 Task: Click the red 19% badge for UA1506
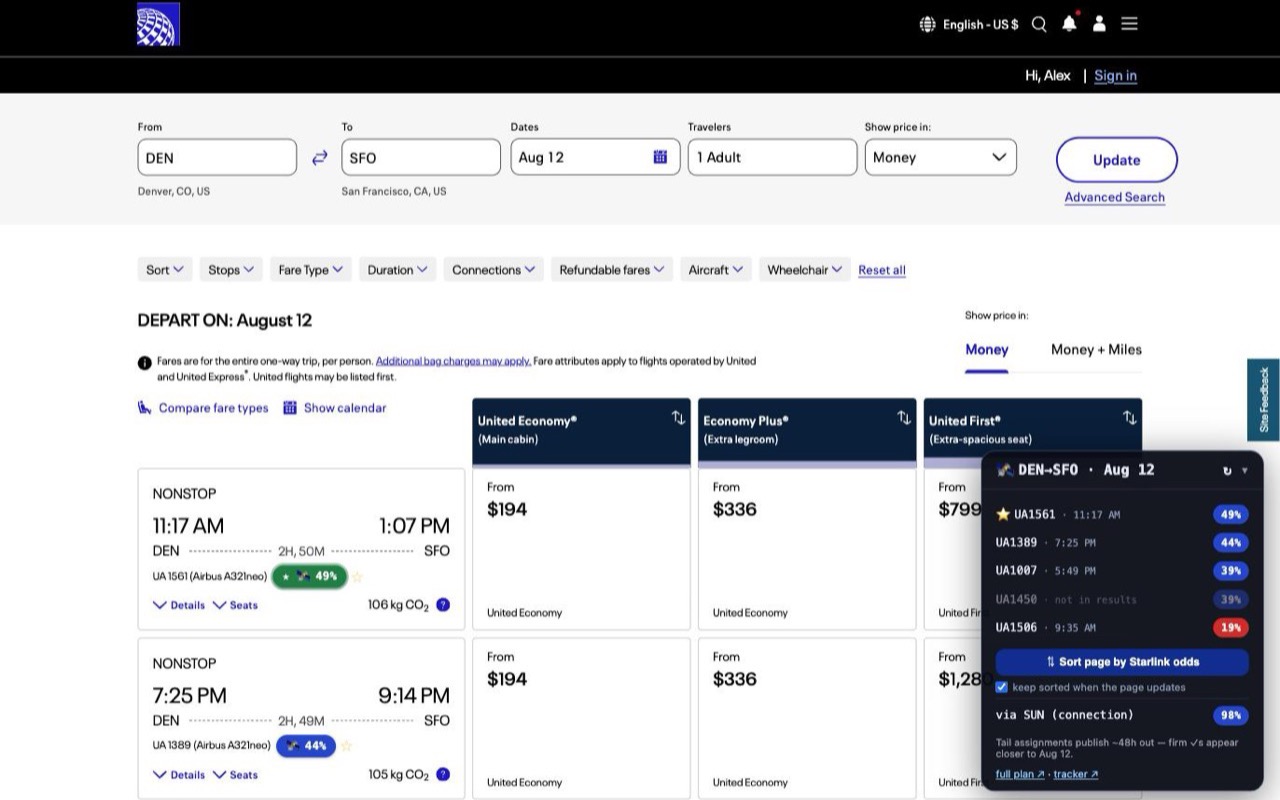1231,628
